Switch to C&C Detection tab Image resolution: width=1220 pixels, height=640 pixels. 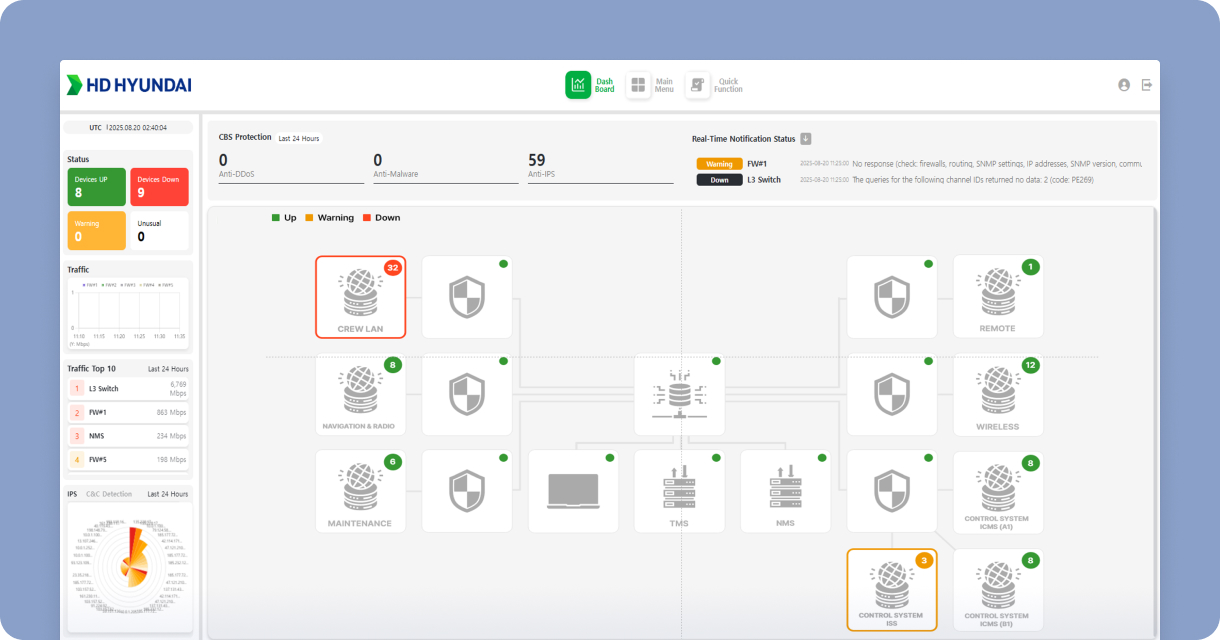pos(108,494)
